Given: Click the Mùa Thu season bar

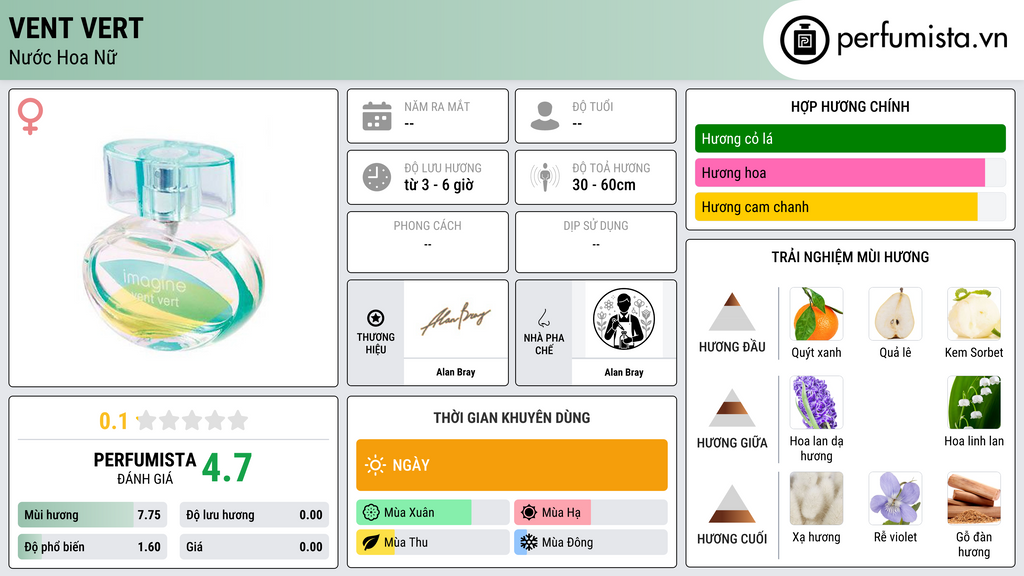Looking at the screenshot, I should click(432, 543).
